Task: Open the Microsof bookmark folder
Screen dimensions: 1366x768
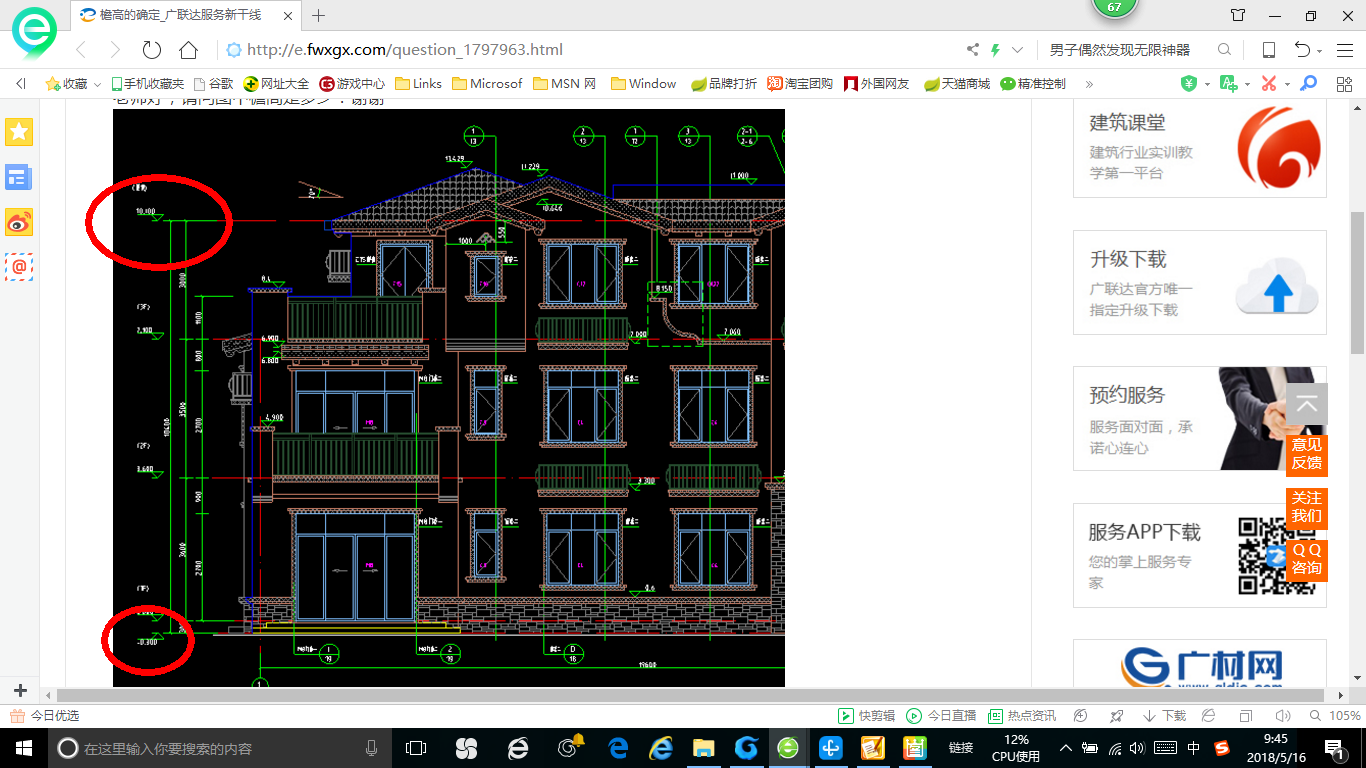Action: (x=488, y=84)
